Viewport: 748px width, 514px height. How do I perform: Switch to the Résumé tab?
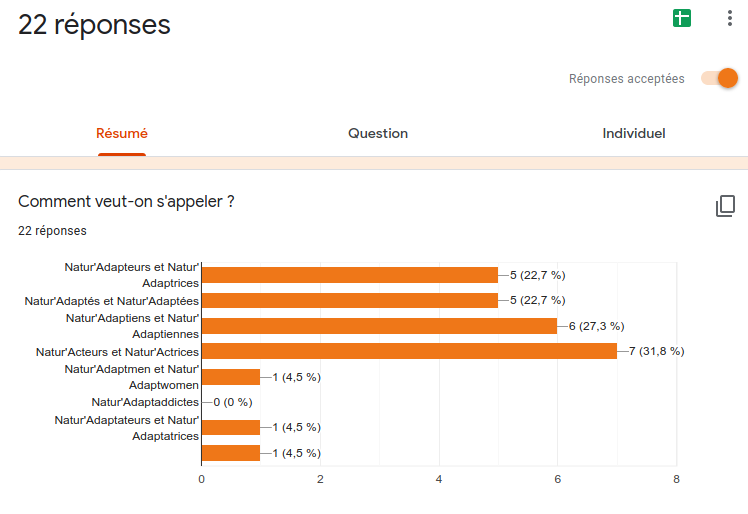[x=122, y=134]
